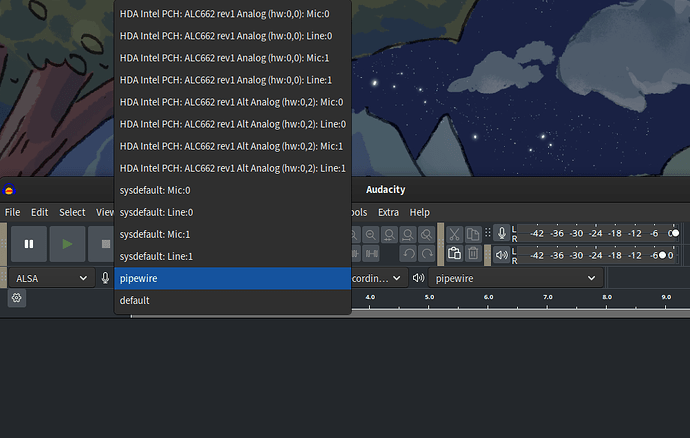Open the record meter microphone options

point(501,233)
